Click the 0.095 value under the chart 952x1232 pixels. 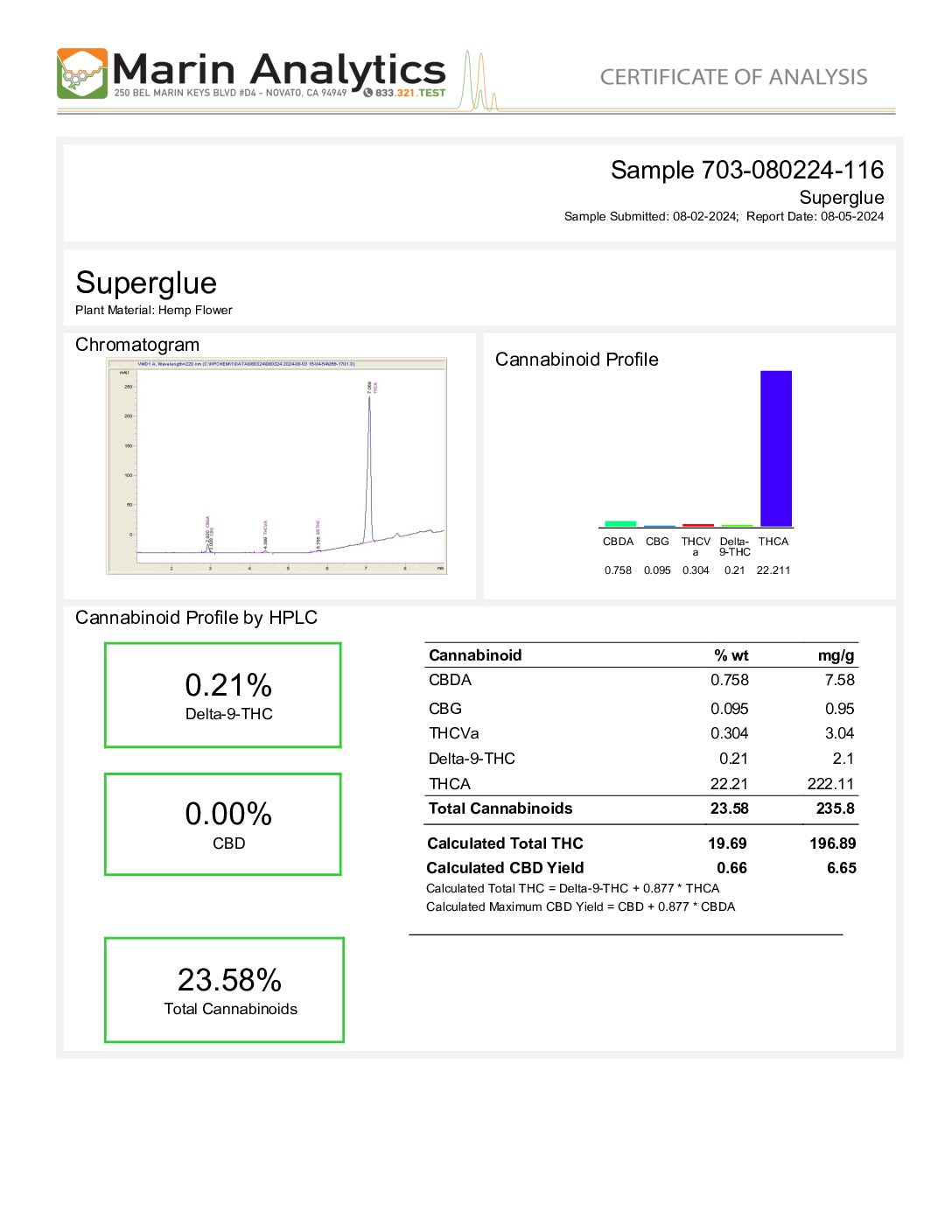[x=657, y=570]
